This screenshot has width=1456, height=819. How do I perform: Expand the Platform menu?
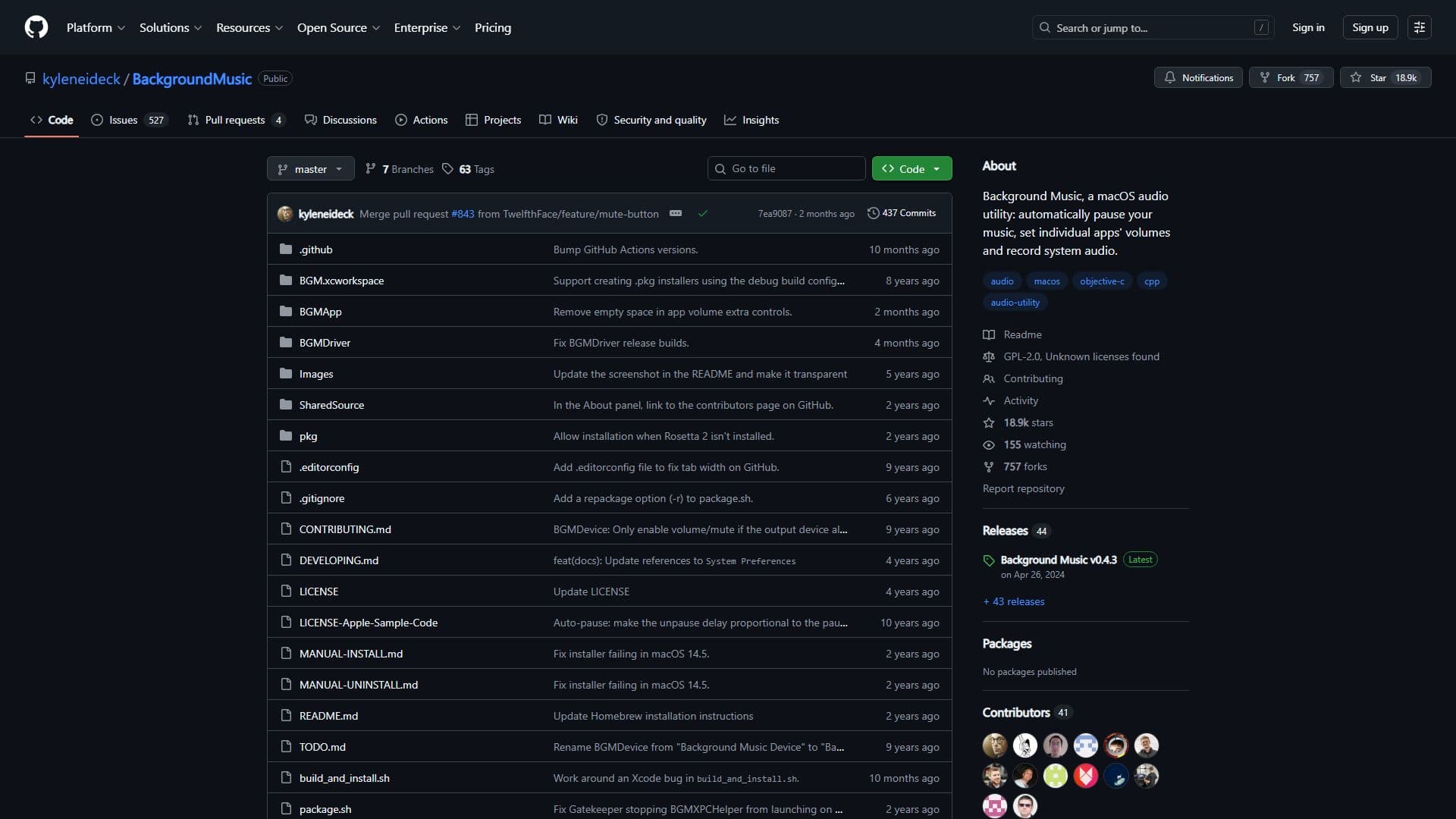click(x=96, y=27)
